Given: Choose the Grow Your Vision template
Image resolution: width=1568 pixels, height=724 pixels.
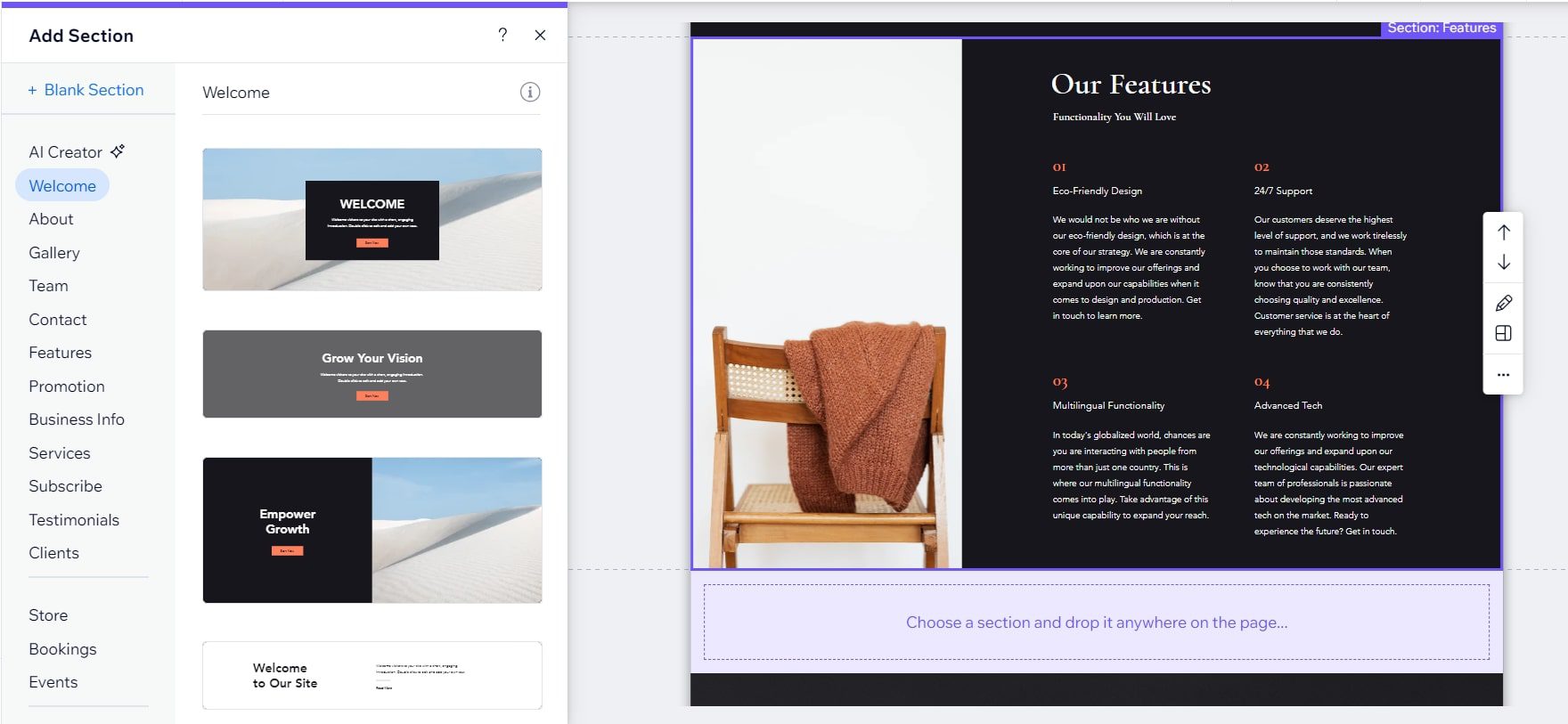Looking at the screenshot, I should [372, 374].
